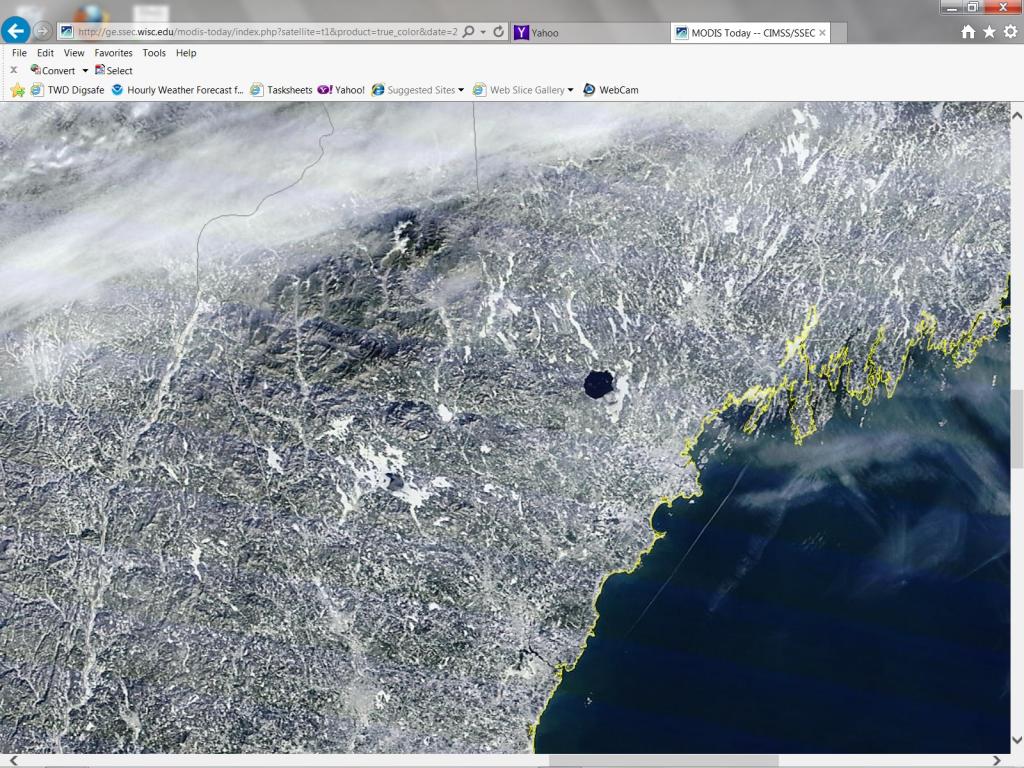
Task: Open the TWD Digsafe favorite
Action: point(67,90)
